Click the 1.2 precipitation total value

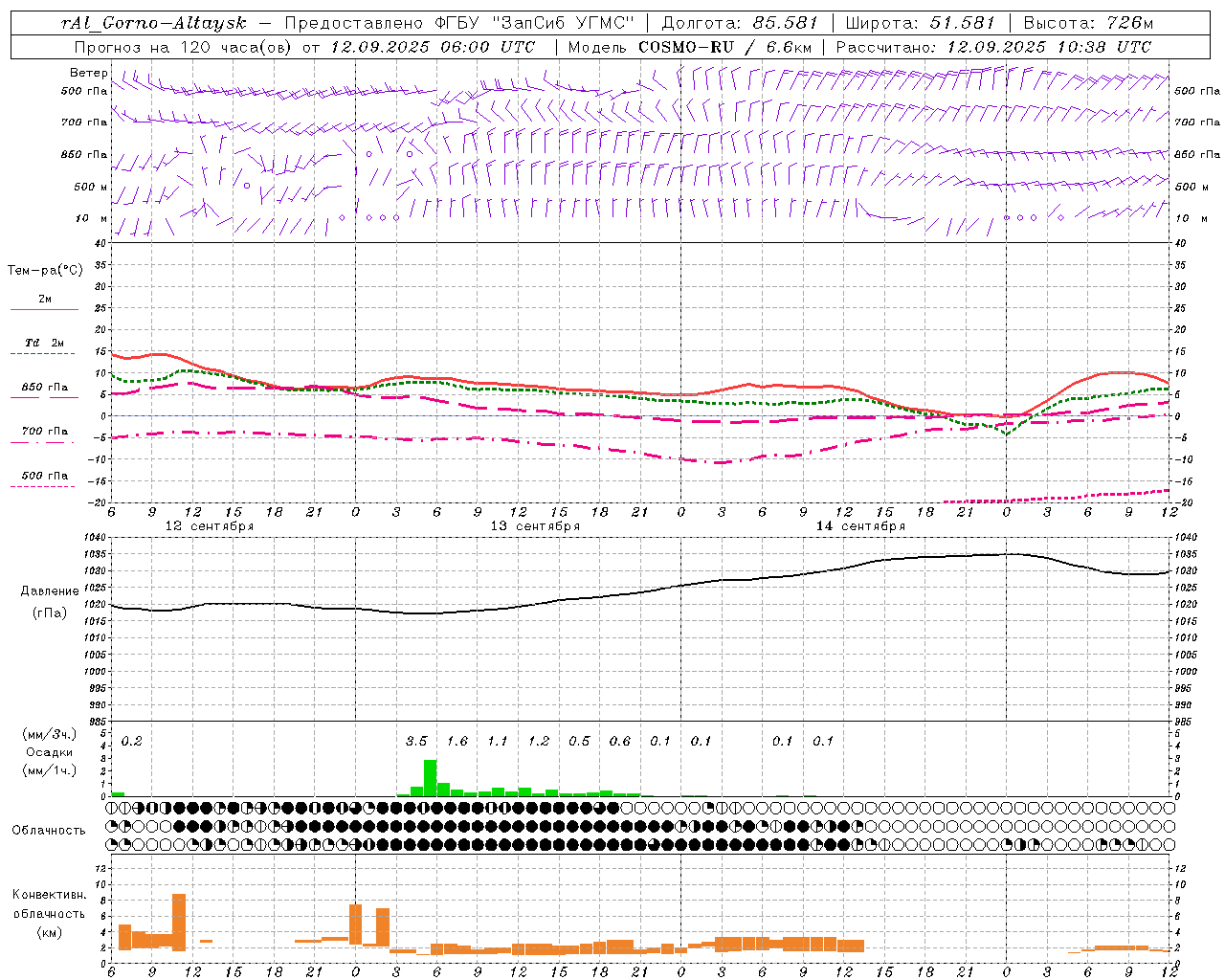(538, 742)
